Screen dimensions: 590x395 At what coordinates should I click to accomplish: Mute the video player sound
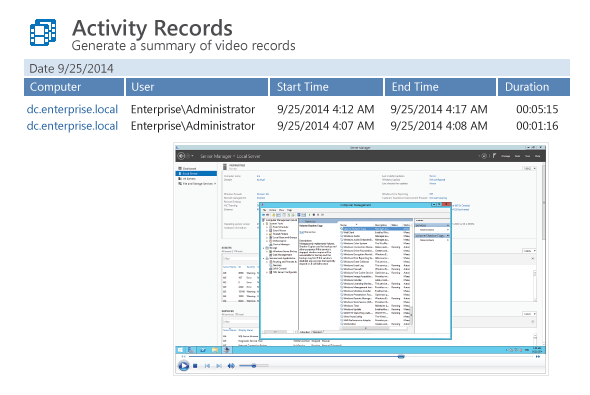pyautogui.click(x=231, y=366)
